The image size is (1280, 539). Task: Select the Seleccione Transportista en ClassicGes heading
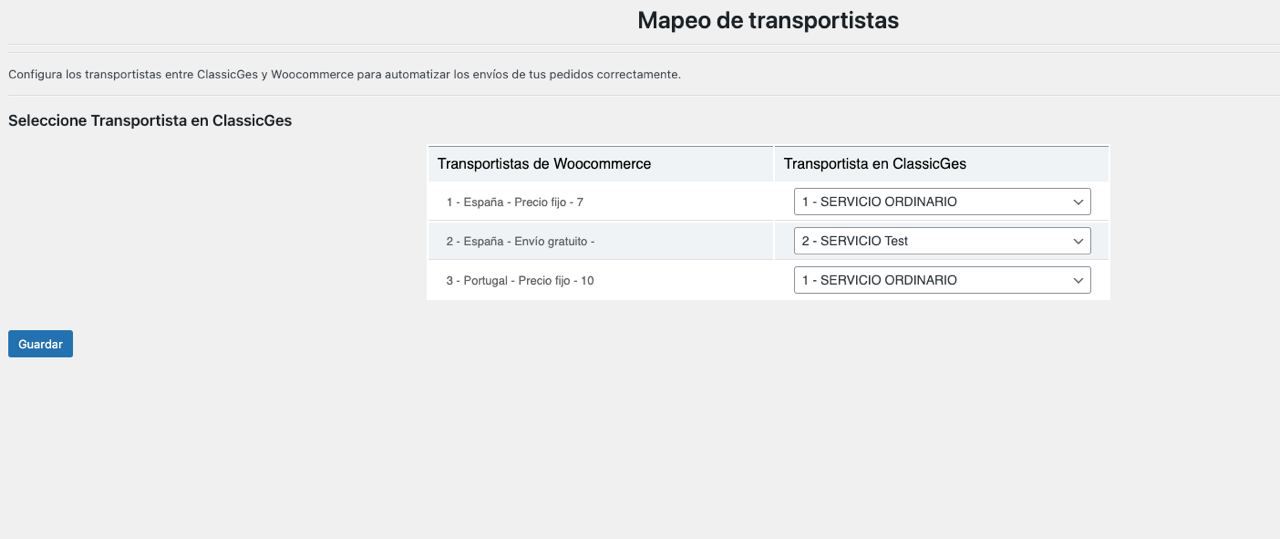150,121
